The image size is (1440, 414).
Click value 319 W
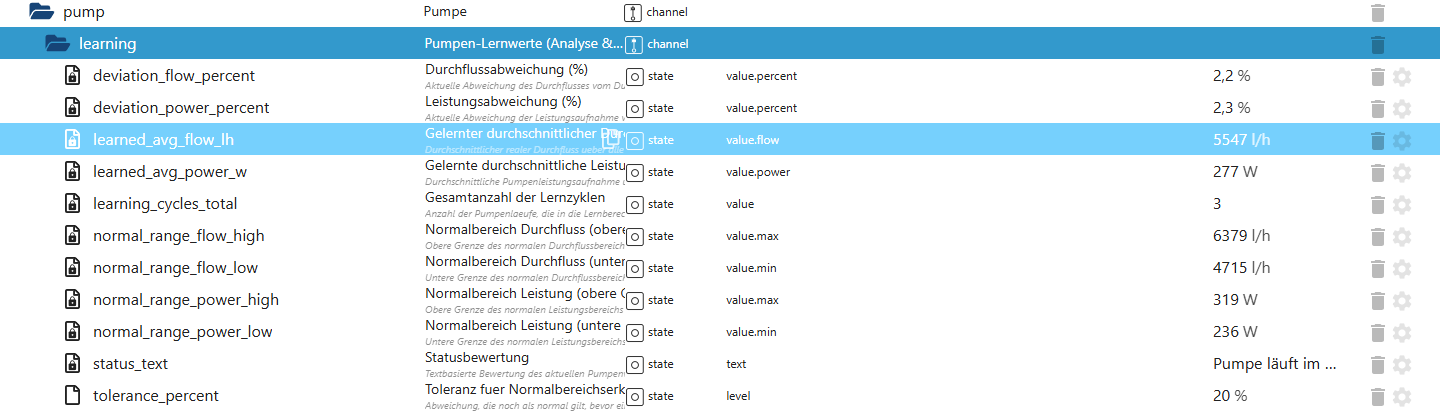[x=1235, y=300]
